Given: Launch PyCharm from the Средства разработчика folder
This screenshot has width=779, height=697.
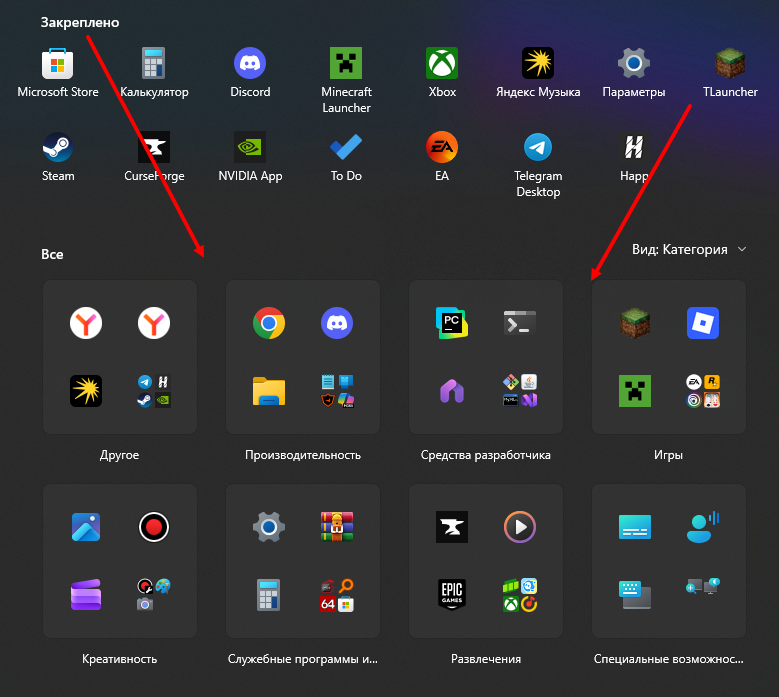Looking at the screenshot, I should 452,323.
